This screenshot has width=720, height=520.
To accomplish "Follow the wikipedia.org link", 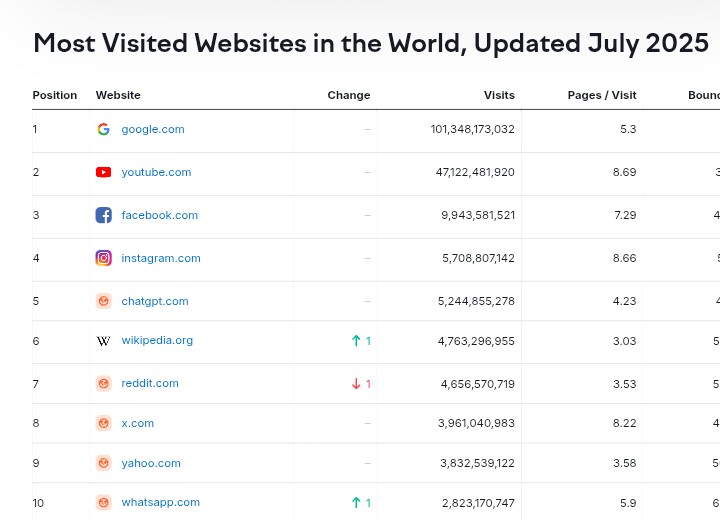I will tap(157, 340).
